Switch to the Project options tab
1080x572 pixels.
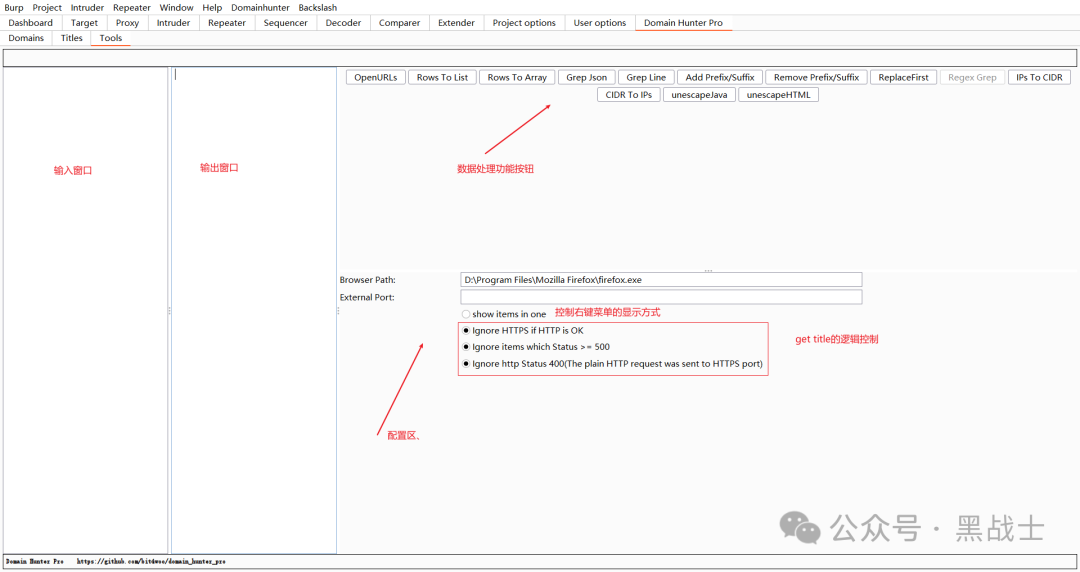pos(523,23)
